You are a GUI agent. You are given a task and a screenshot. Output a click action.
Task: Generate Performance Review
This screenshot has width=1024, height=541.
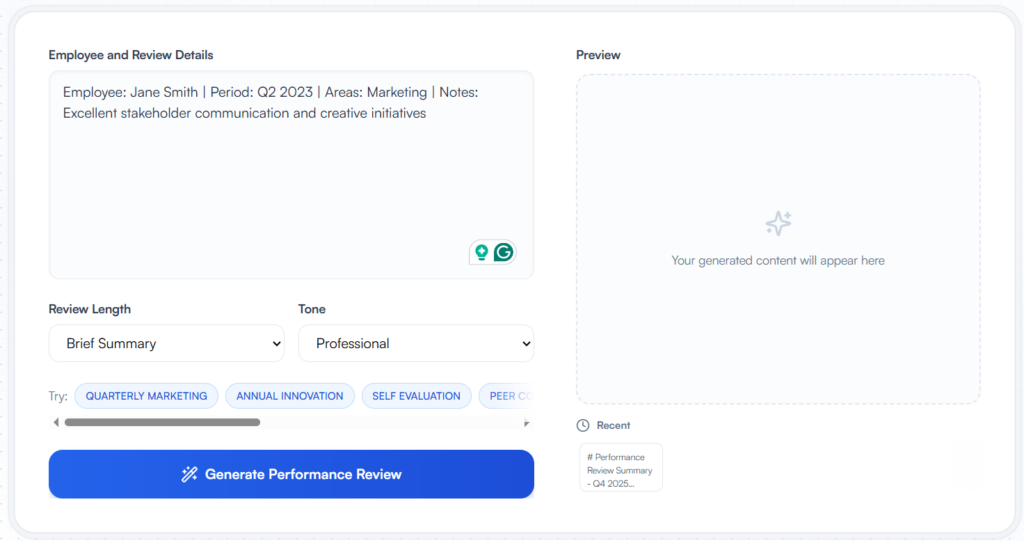[291, 474]
